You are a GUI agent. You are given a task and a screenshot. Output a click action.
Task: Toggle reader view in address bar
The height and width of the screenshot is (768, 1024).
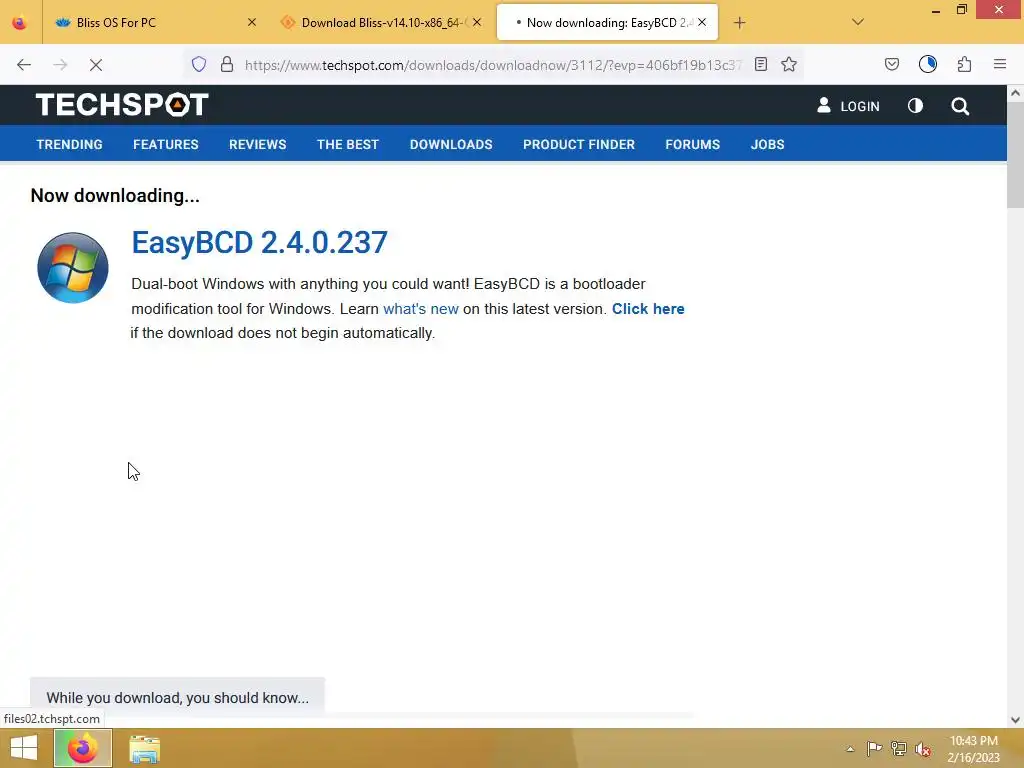tap(761, 64)
